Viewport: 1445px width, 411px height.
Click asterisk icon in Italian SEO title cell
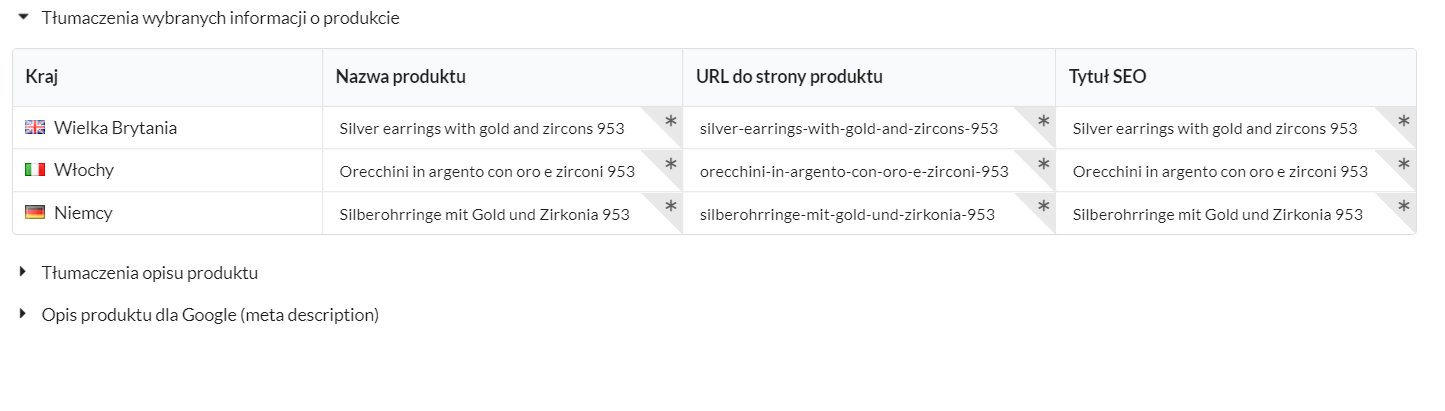pos(1404,163)
